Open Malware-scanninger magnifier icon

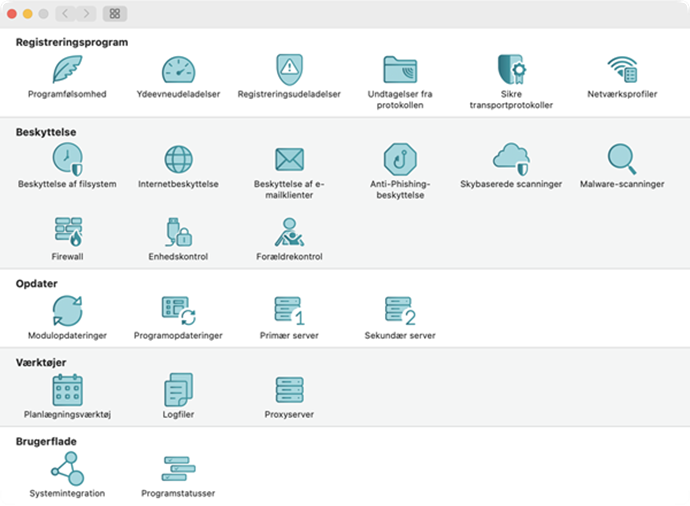click(622, 159)
